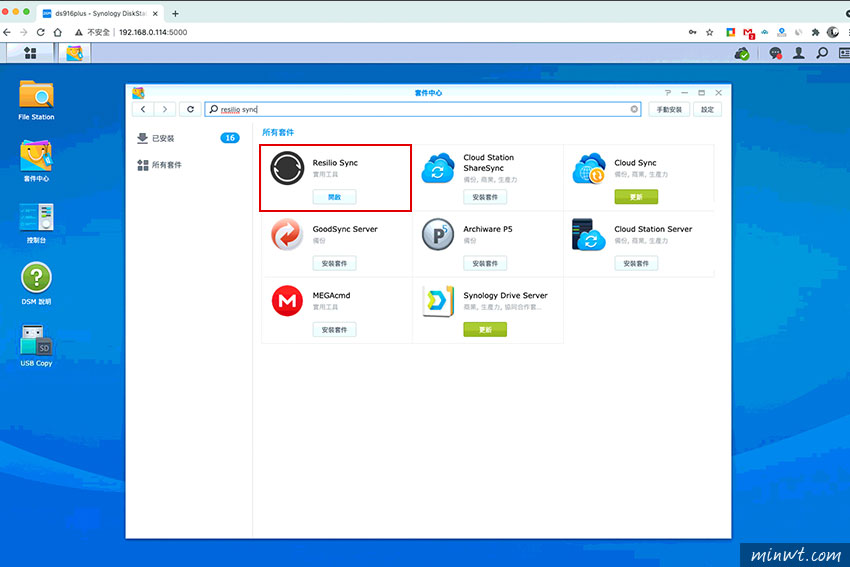Open the DSM widgets panel icon
The width and height of the screenshot is (850, 567).
click(844, 53)
